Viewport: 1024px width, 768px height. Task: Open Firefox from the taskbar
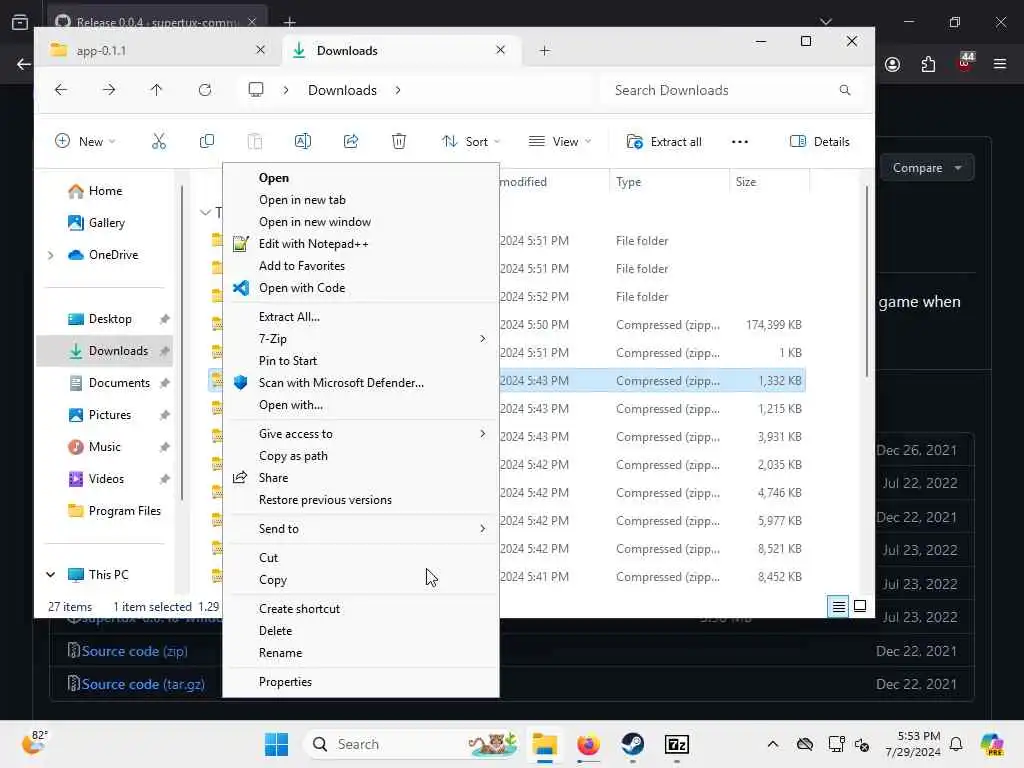coord(588,744)
